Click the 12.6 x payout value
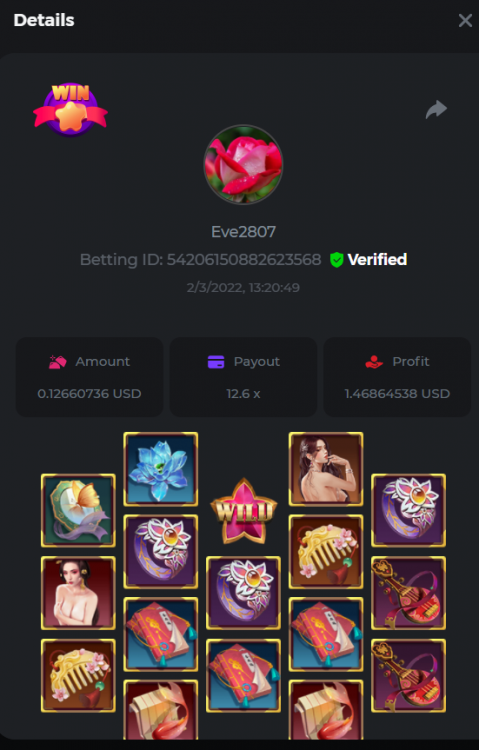Screen dimensions: 479x750 point(243,394)
